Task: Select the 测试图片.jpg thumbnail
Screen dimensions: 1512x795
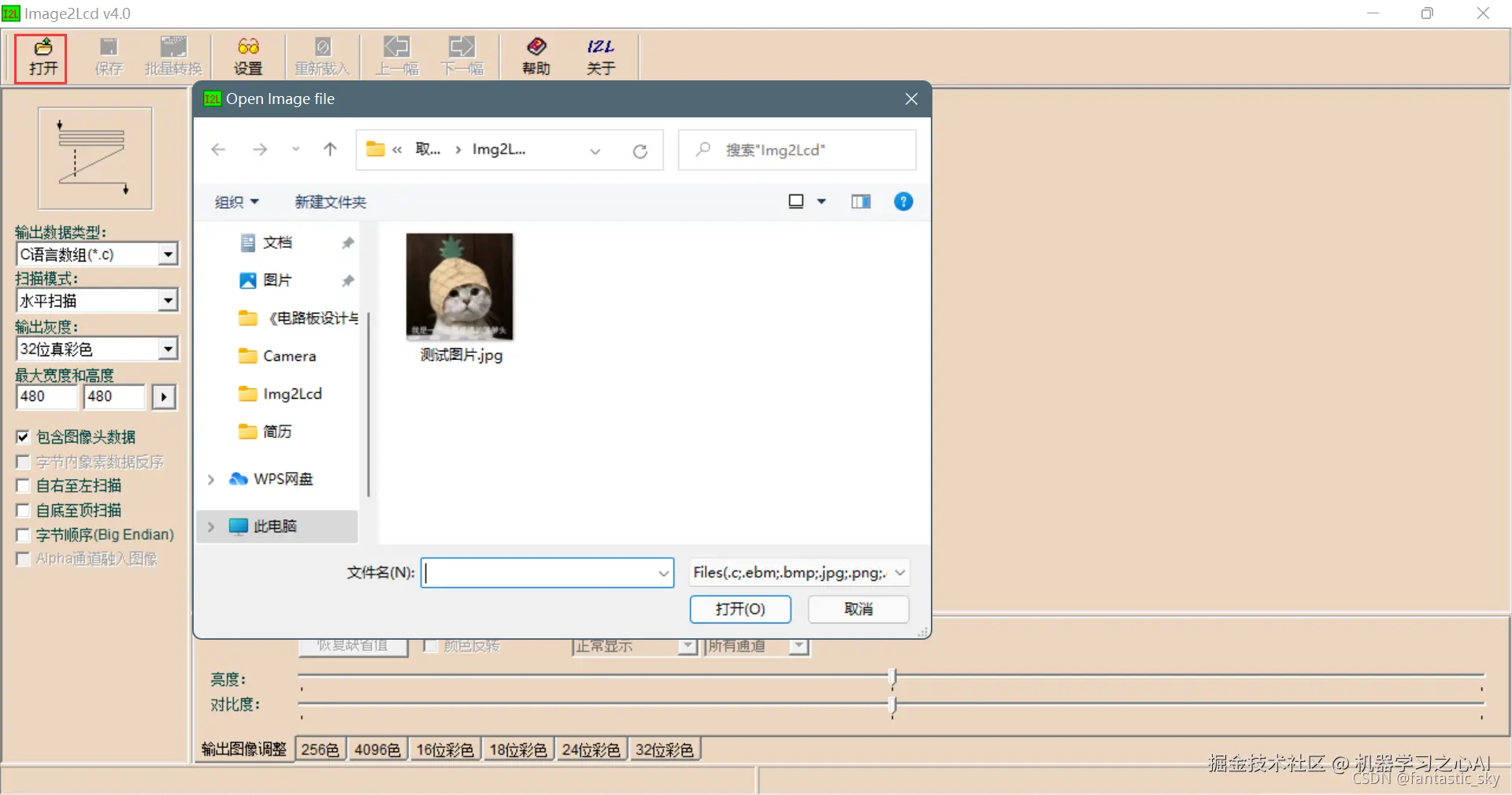Action: 460,298
